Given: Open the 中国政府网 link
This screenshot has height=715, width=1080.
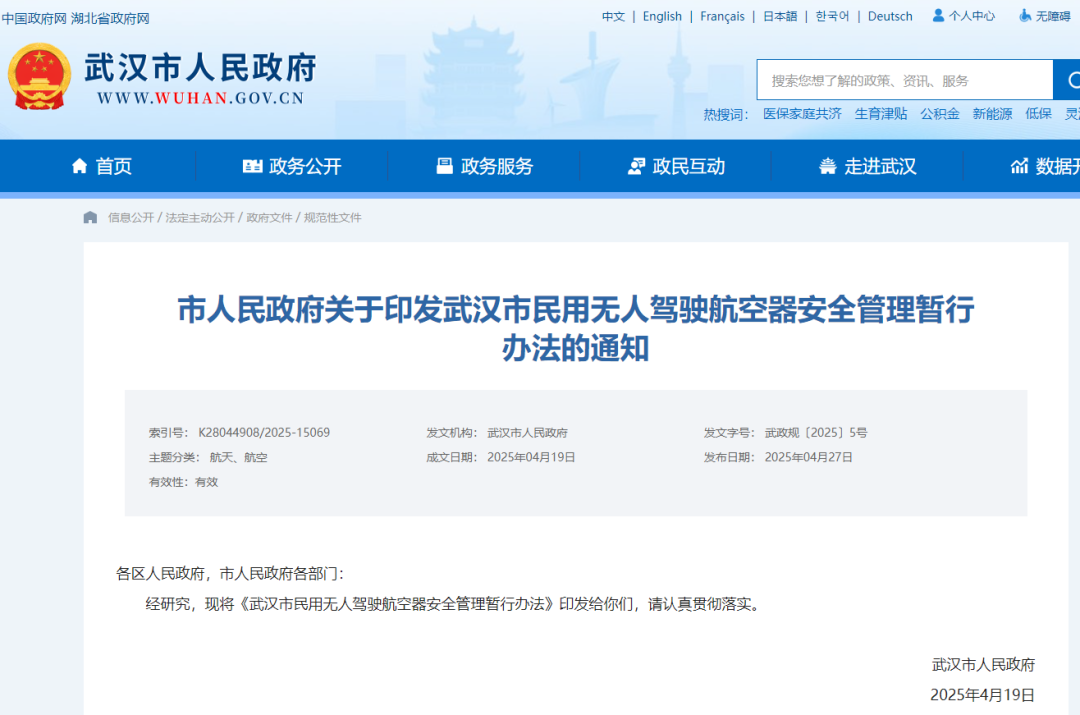Looking at the screenshot, I should [34, 19].
